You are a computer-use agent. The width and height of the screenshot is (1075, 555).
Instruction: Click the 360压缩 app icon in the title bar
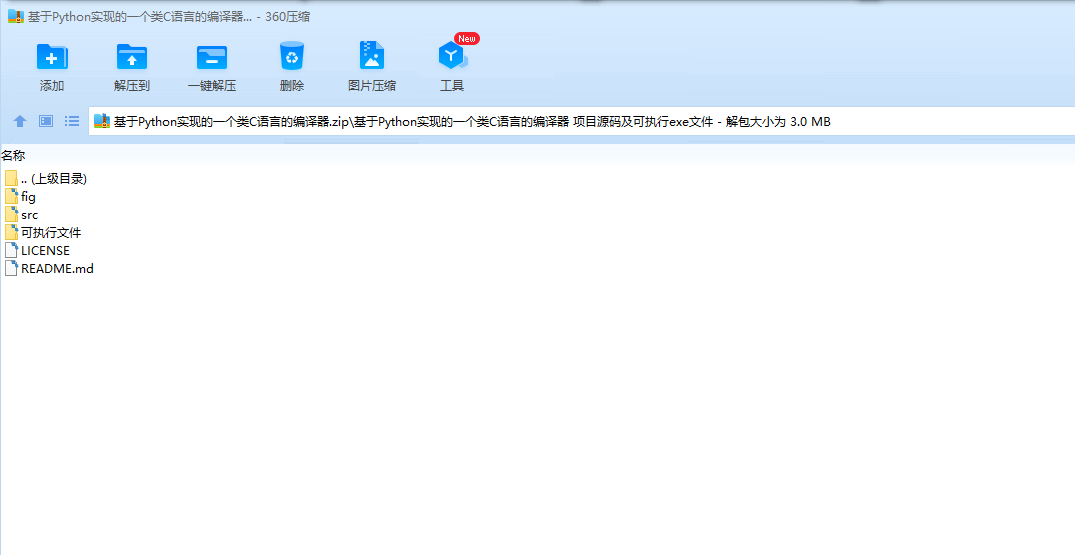coord(16,16)
